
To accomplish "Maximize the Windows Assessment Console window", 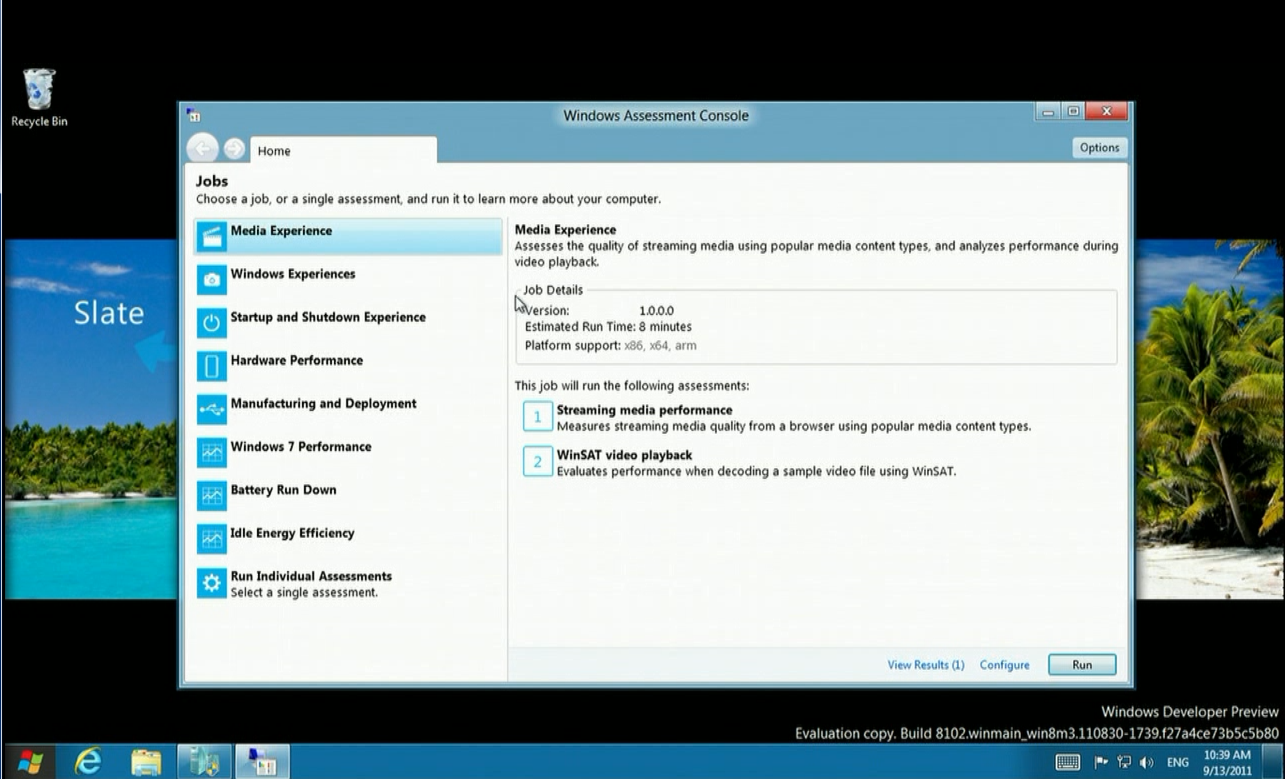I will click(x=1072, y=112).
